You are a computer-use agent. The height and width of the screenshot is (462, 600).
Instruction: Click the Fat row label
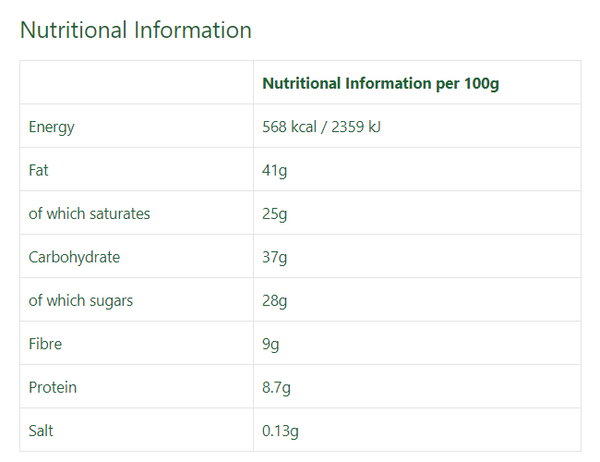[x=38, y=170]
